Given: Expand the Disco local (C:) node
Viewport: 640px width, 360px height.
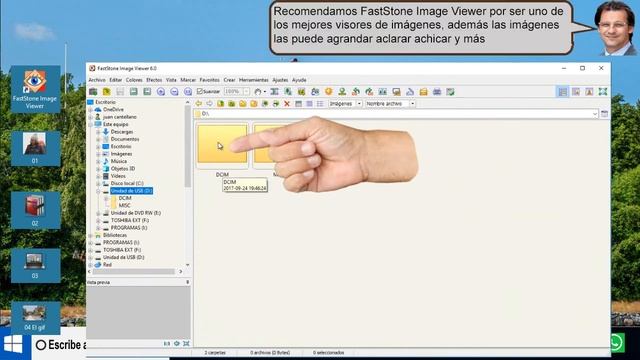Looking at the screenshot, I should (x=98, y=184).
